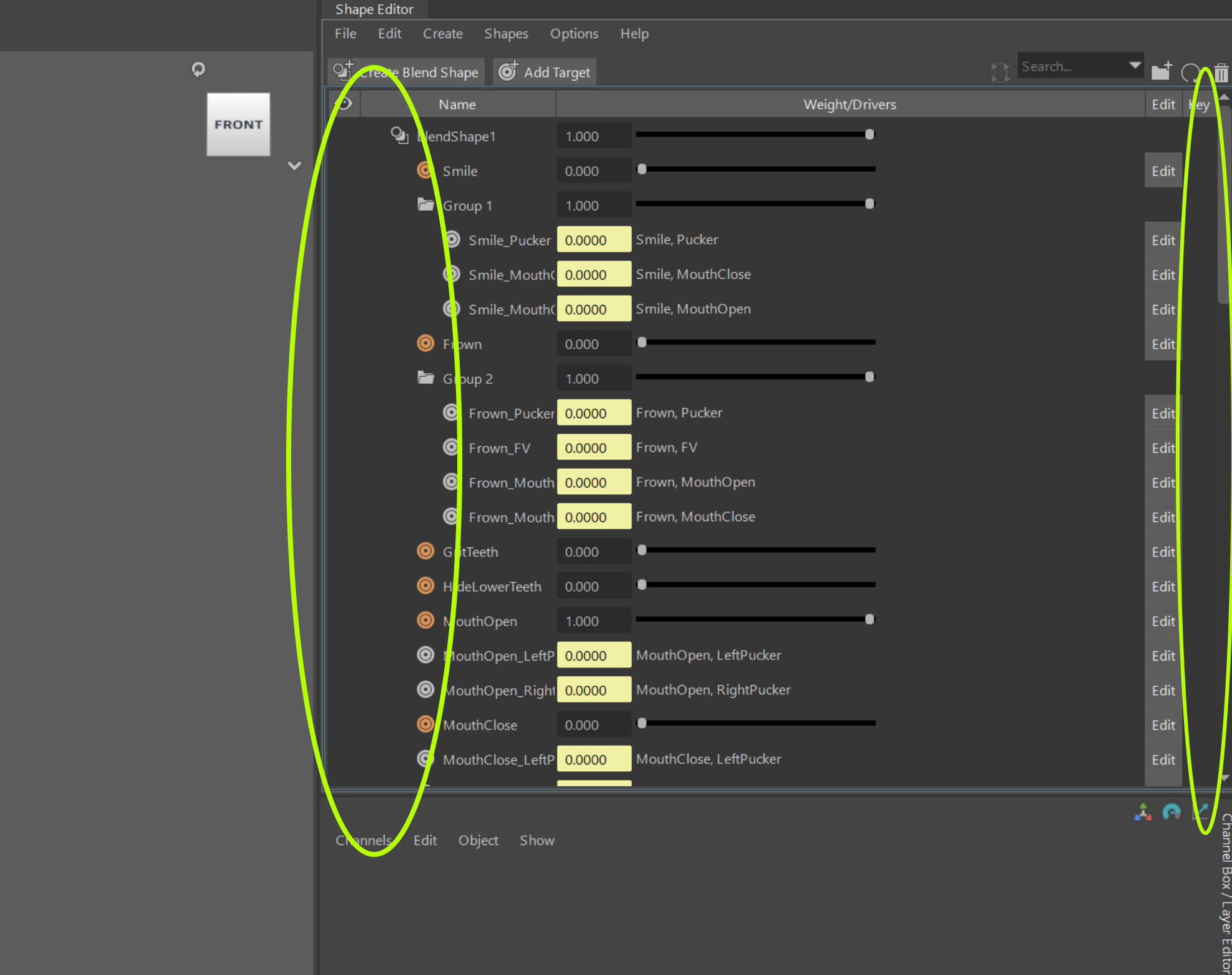Click the colored manipulator icon at bottom right

pos(1143,812)
